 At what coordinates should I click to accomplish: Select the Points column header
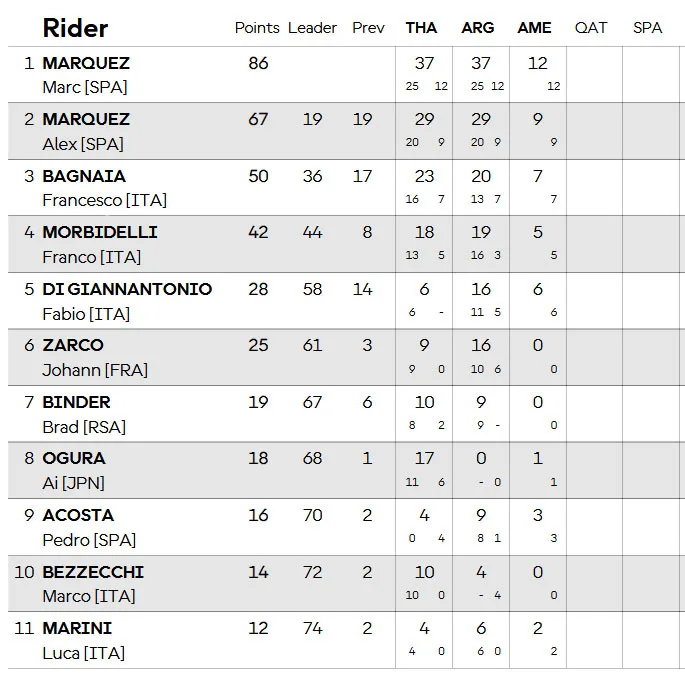coord(257,28)
